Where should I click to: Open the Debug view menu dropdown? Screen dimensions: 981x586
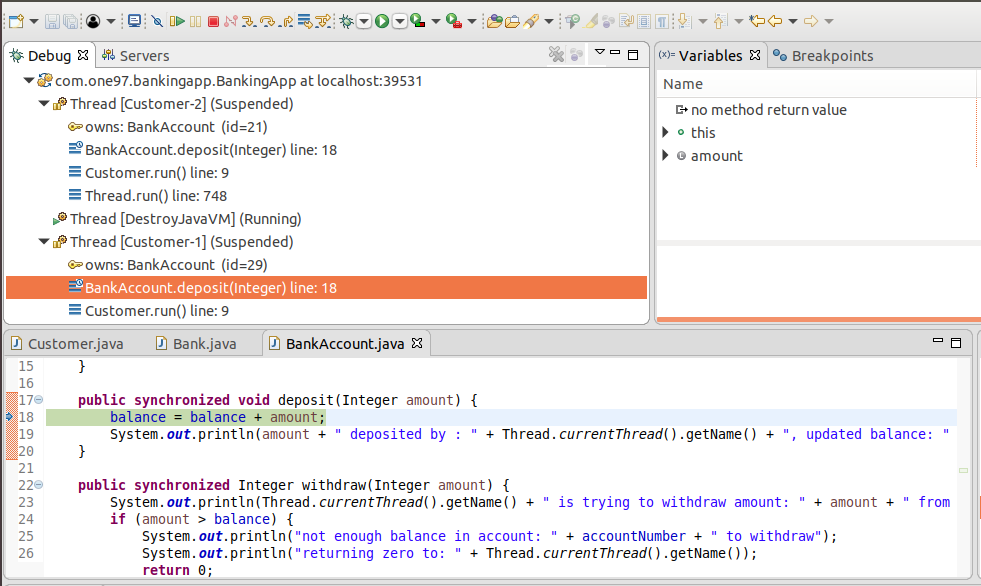[x=599, y=53]
